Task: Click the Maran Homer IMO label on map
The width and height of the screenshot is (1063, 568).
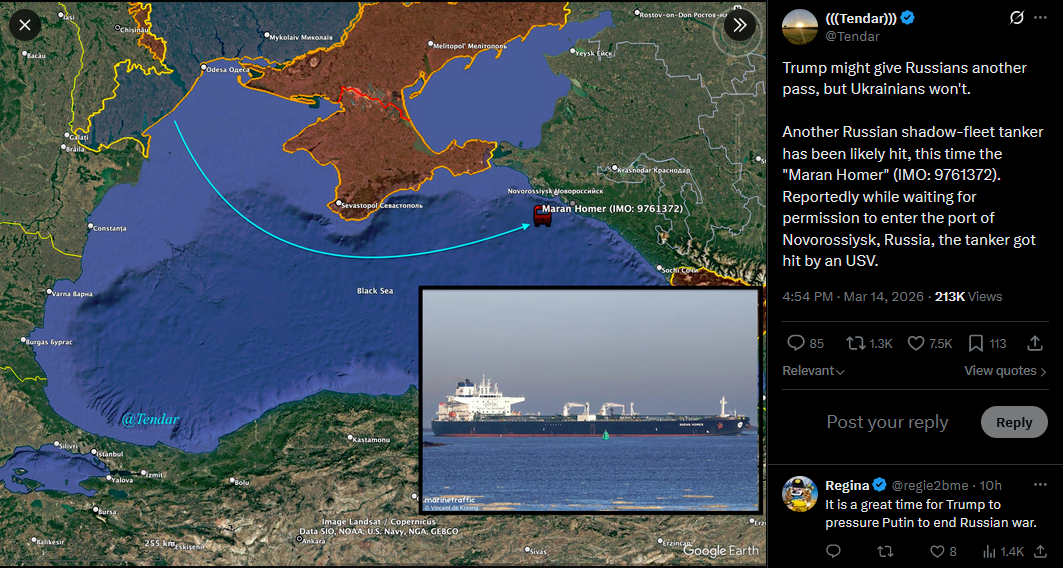Action: [x=612, y=209]
